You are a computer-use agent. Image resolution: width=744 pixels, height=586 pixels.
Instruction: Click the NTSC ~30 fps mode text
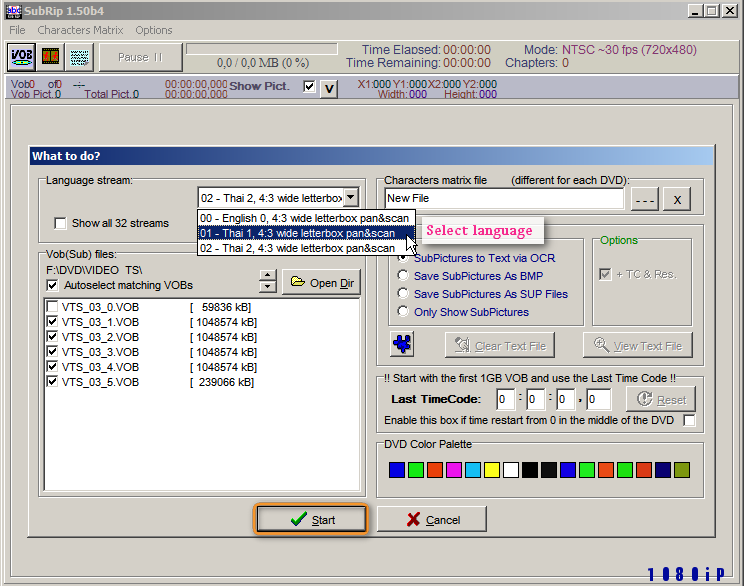click(629, 50)
